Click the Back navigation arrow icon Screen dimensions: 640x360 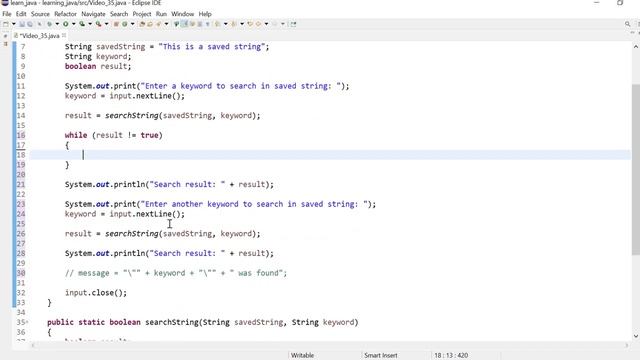pos(258,24)
